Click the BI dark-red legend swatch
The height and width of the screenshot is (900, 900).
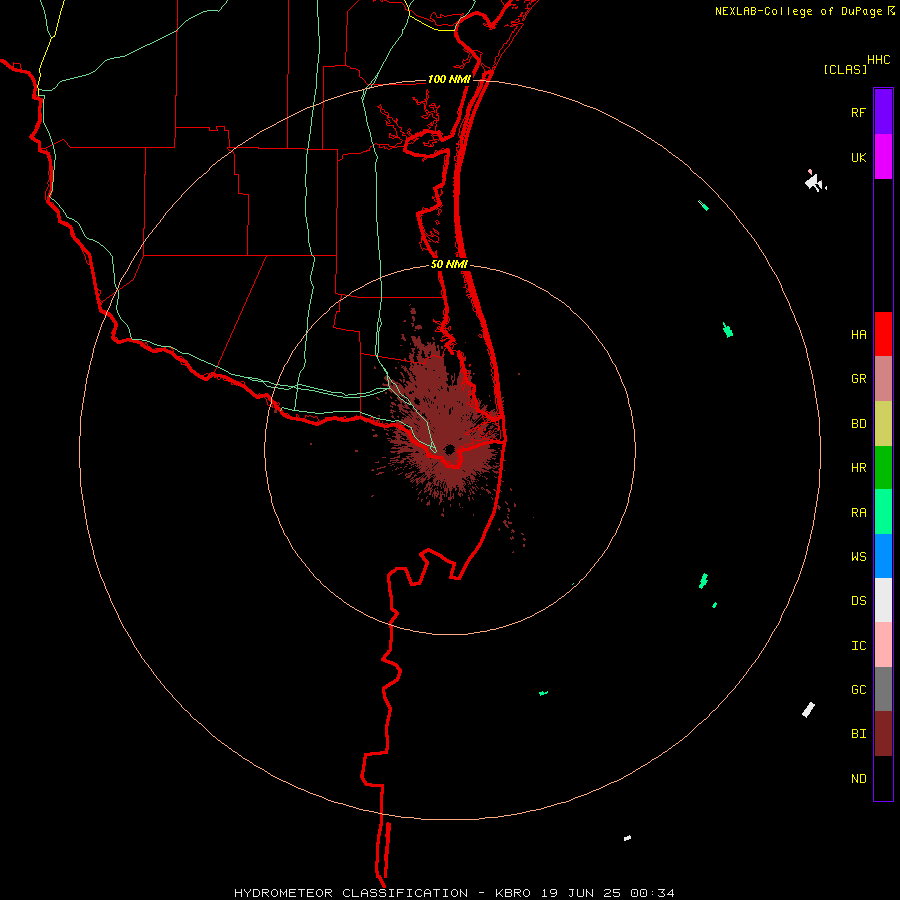point(883,734)
